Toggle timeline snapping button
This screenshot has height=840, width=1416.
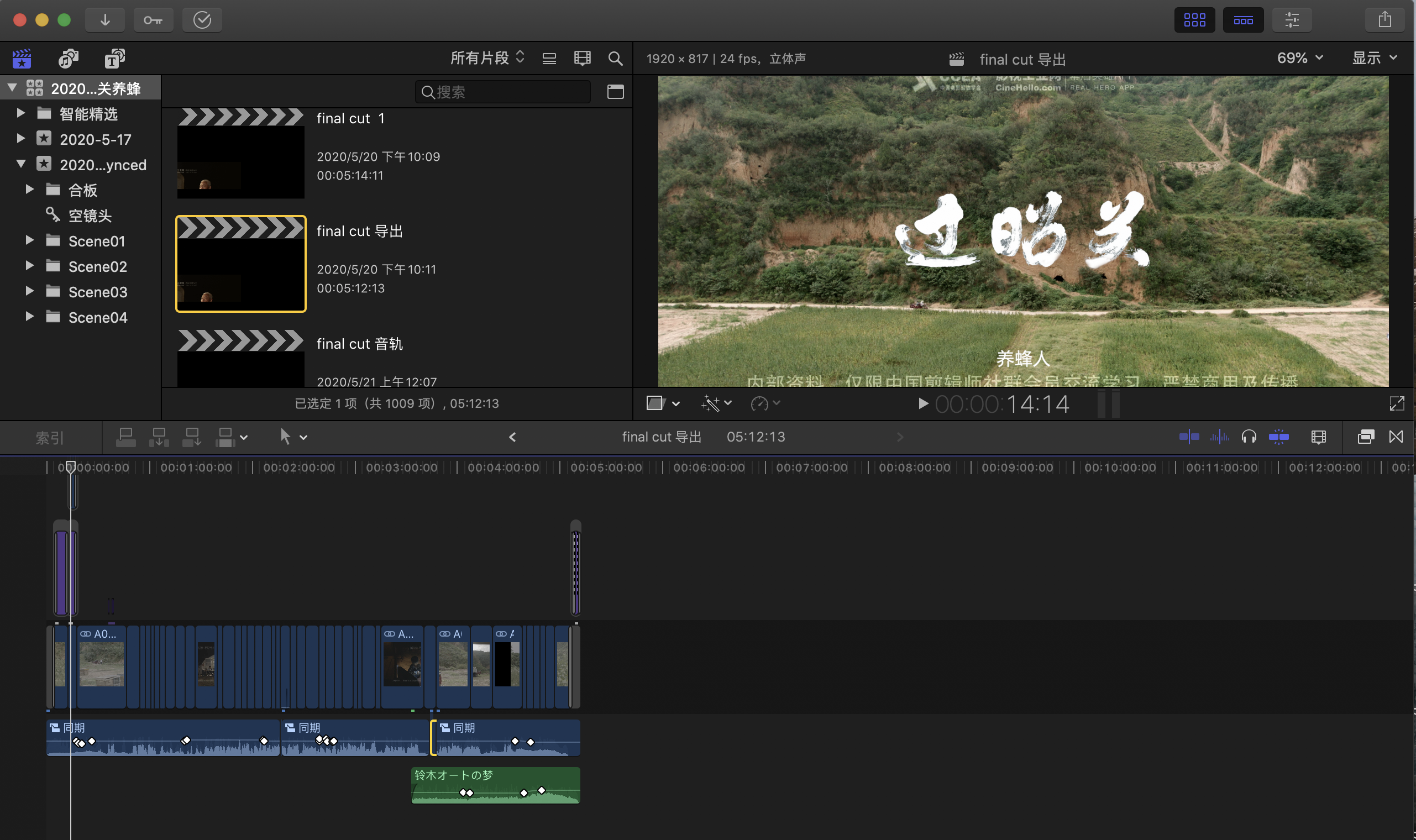pos(1278,437)
